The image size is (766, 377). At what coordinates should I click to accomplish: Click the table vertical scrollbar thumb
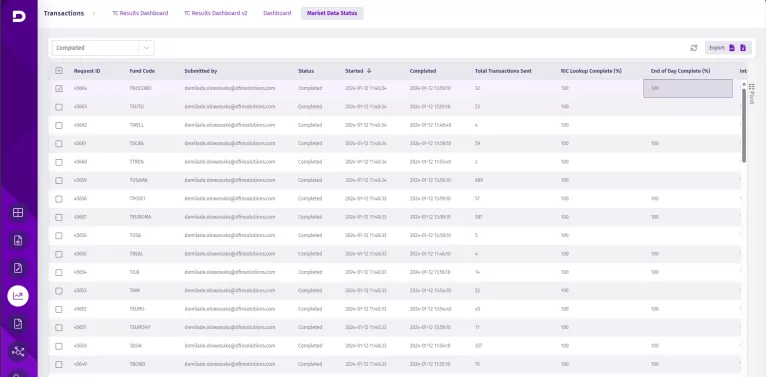click(744, 126)
